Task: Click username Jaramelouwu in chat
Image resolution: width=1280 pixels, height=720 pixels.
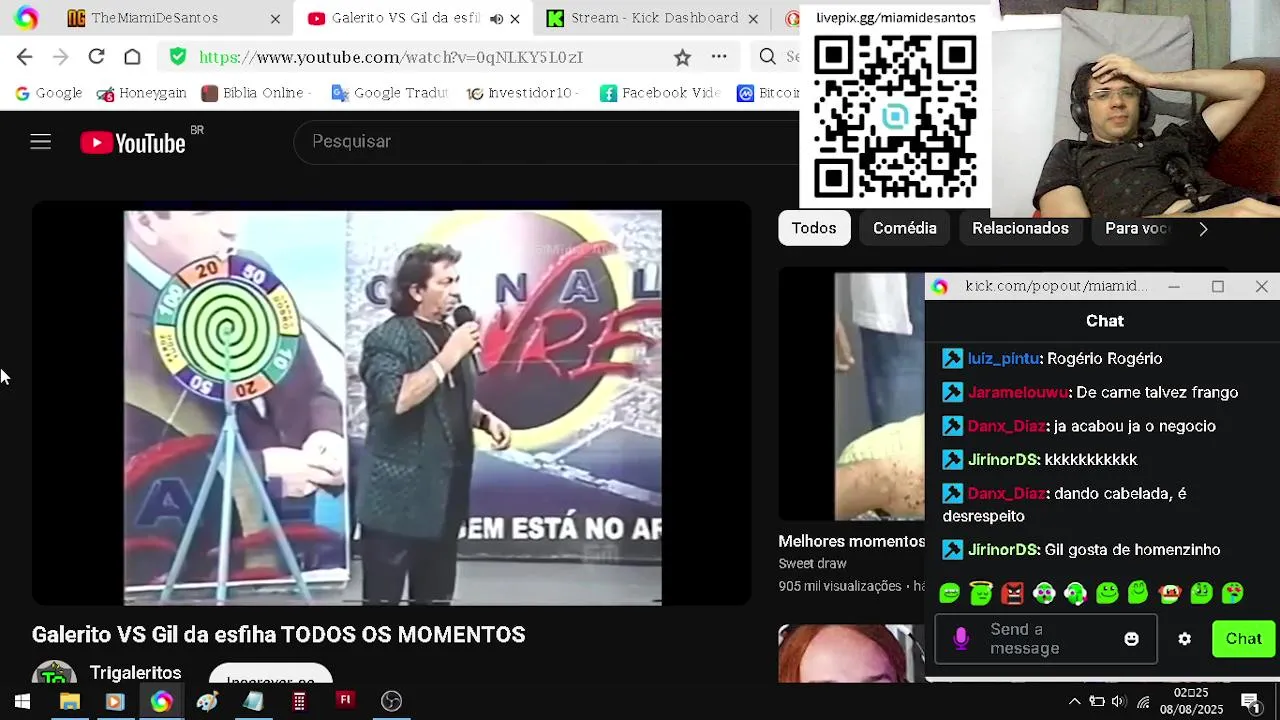Action: (1018, 392)
